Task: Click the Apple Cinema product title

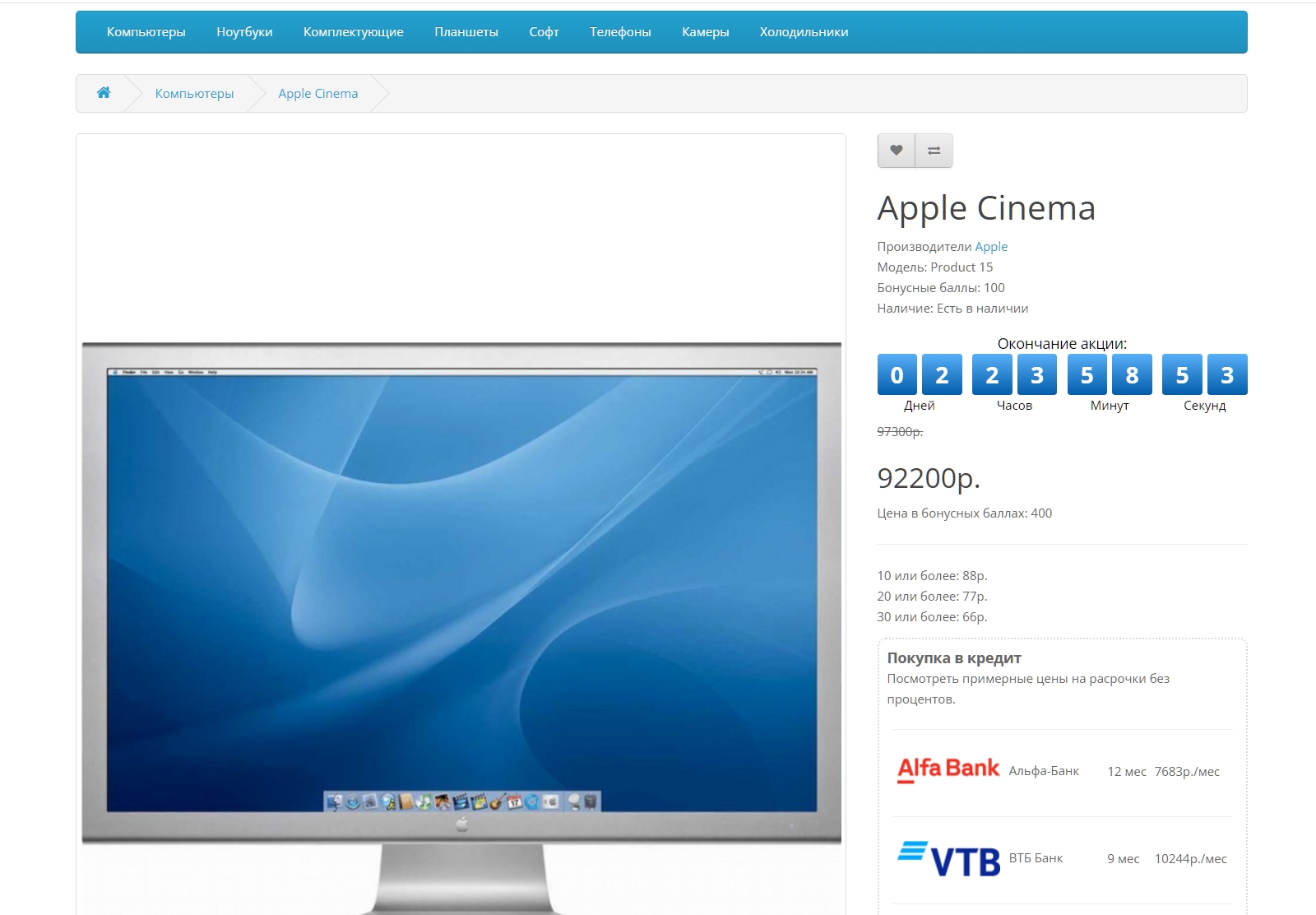Action: [x=986, y=208]
